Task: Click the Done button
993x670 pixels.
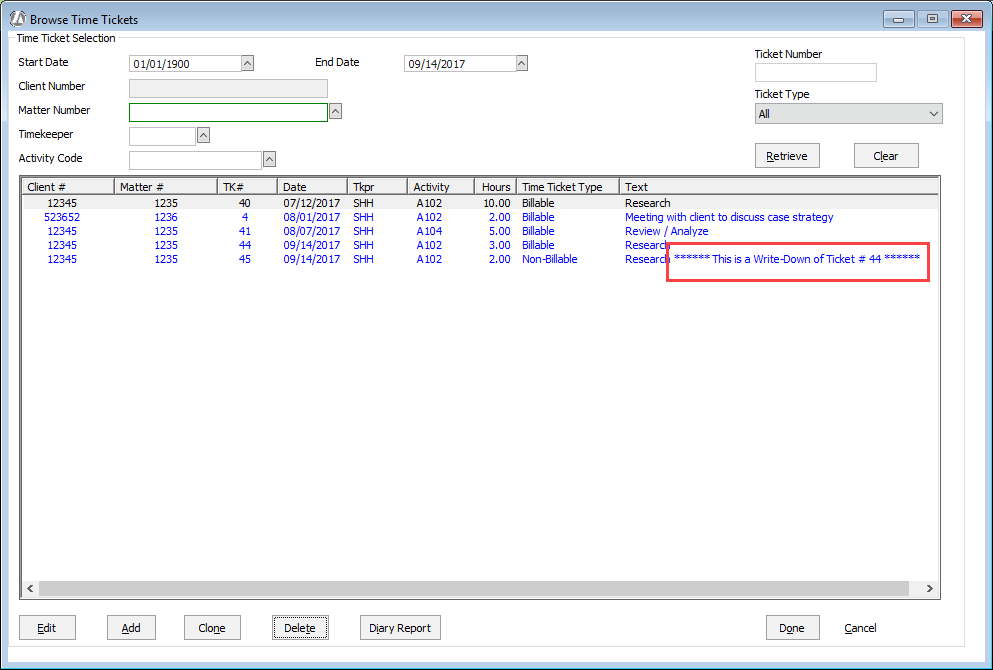Action: click(x=792, y=628)
